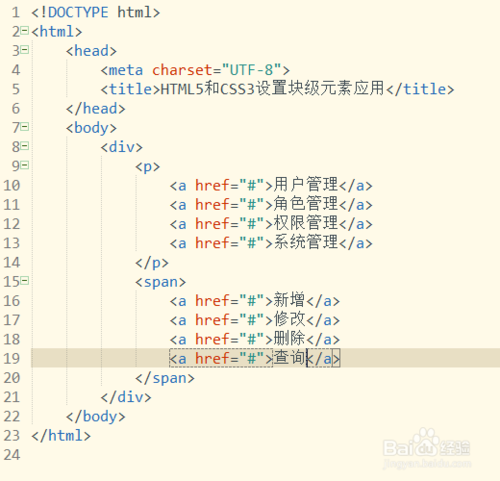Click the link text 新增

click(289, 300)
